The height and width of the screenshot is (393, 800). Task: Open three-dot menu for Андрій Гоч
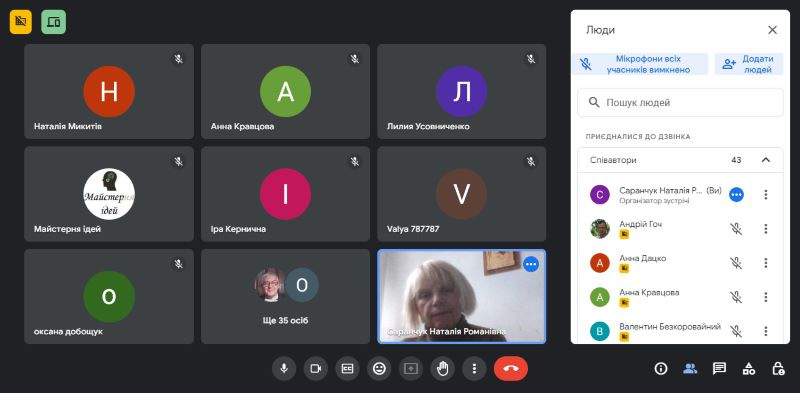765,229
